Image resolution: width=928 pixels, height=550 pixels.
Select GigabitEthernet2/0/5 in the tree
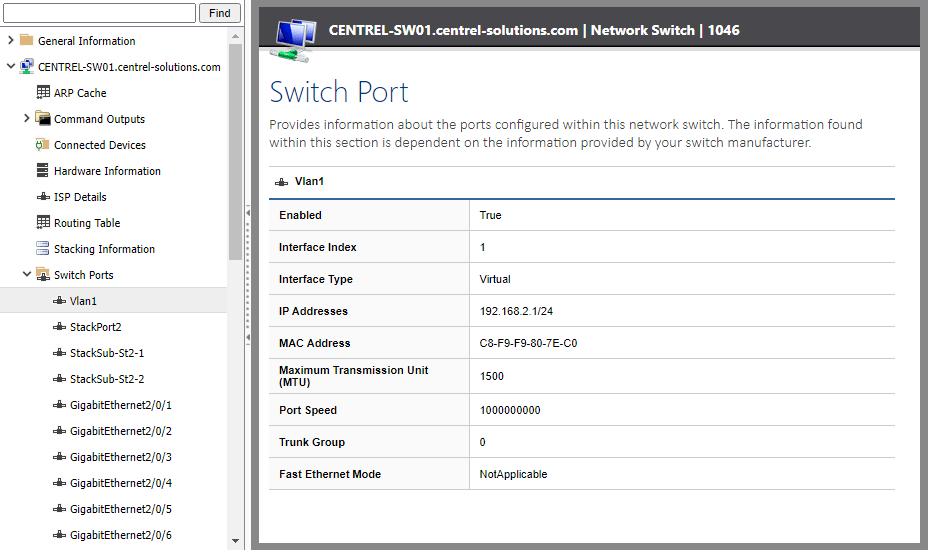pyautogui.click(x=121, y=510)
